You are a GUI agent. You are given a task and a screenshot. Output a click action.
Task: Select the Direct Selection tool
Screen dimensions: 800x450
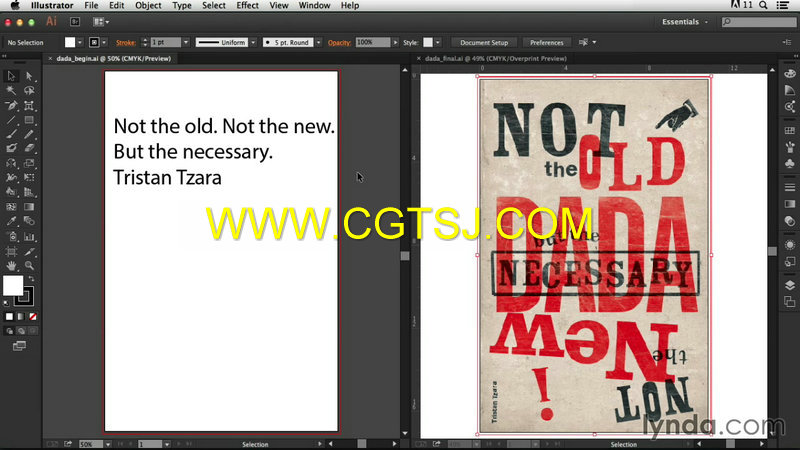click(29, 76)
